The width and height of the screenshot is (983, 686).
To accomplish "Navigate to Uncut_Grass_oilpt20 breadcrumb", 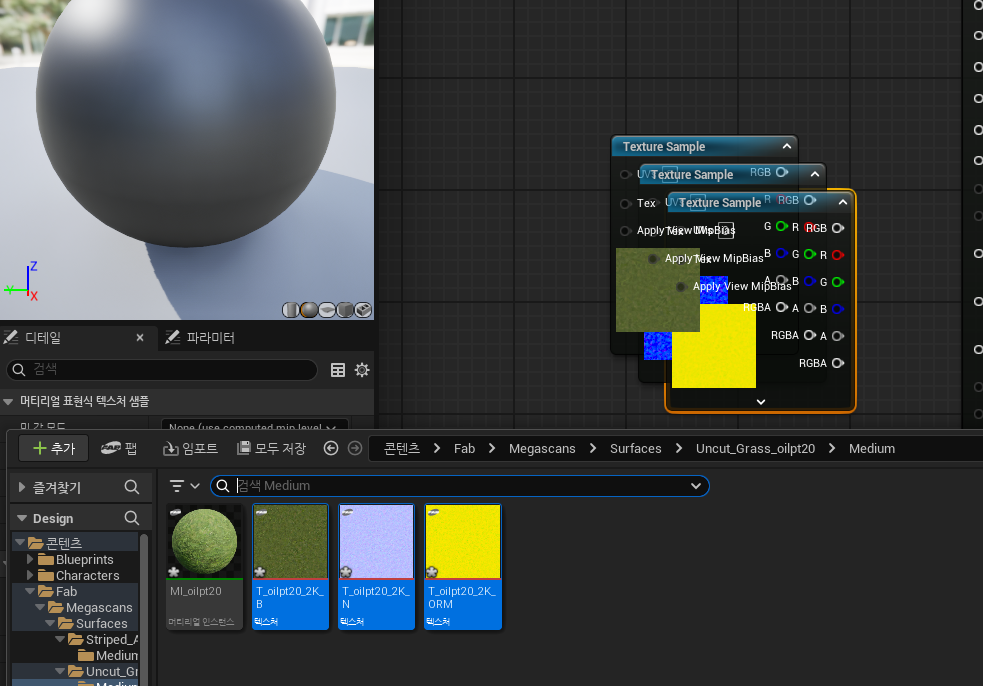I will [755, 448].
